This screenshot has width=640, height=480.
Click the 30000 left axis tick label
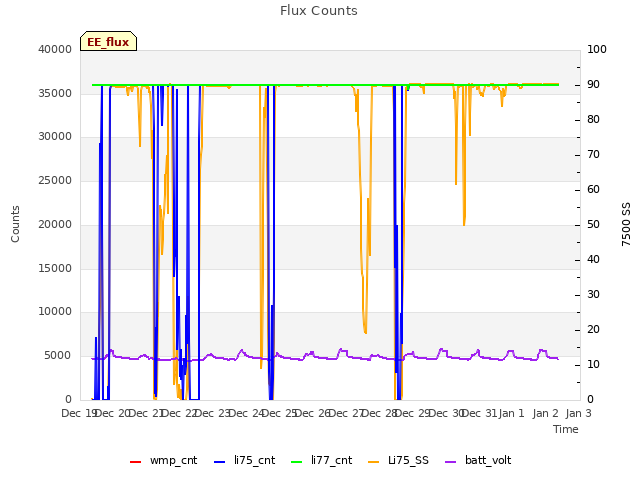coord(55,137)
